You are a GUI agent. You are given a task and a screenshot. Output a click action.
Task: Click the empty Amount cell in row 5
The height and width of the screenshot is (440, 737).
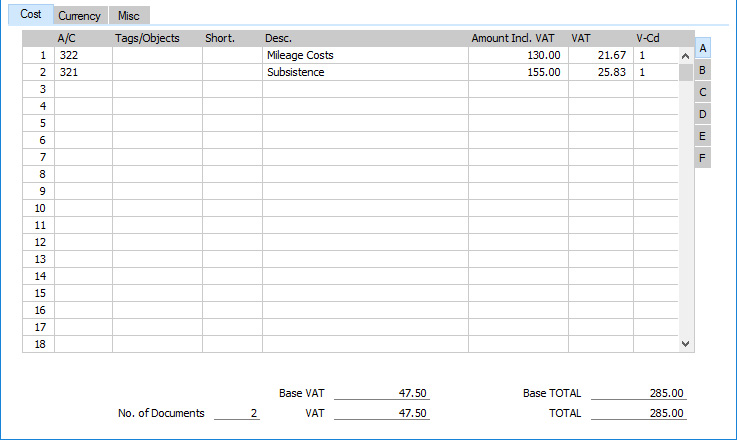518,123
